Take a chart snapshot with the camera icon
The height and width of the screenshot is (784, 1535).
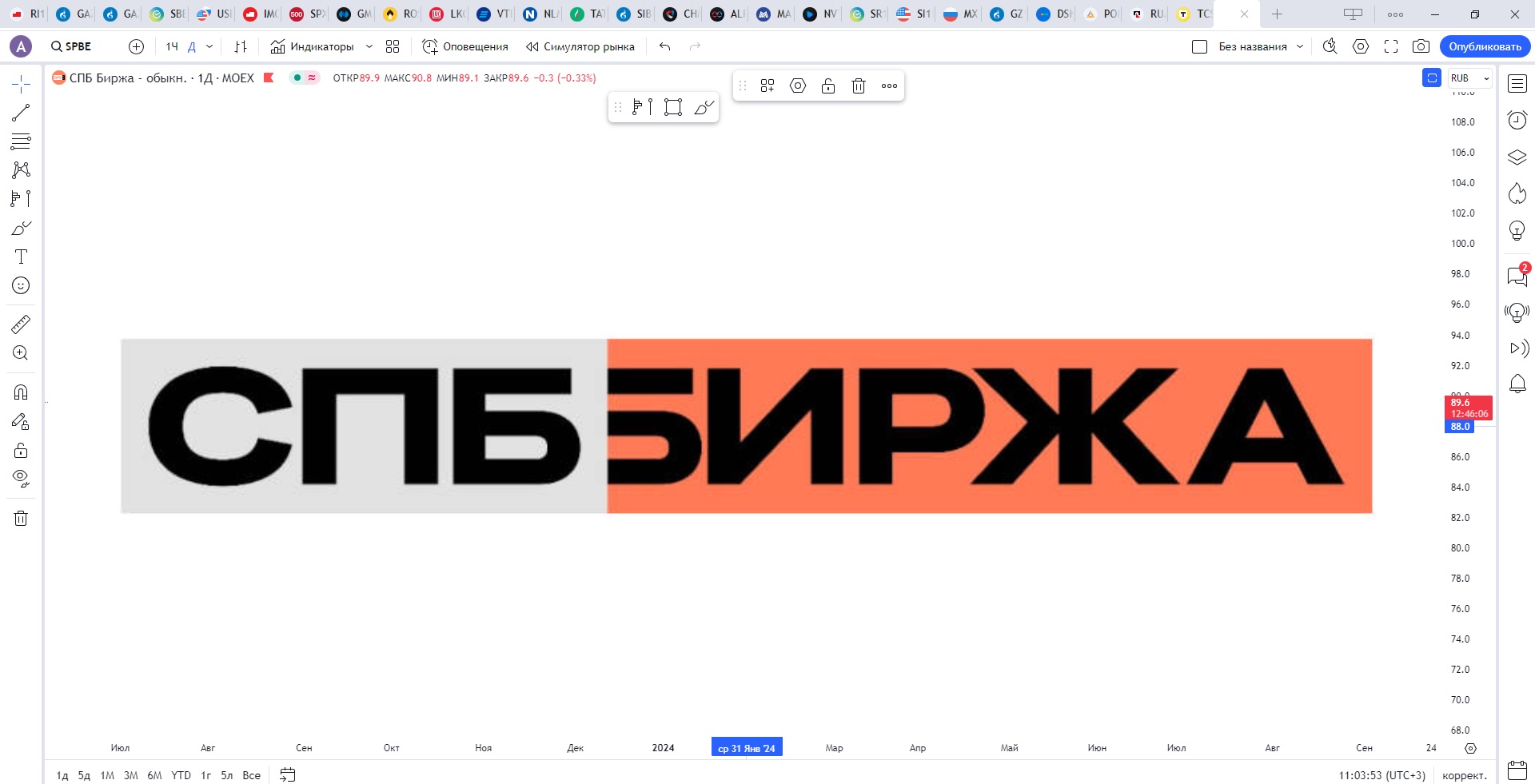(1421, 46)
